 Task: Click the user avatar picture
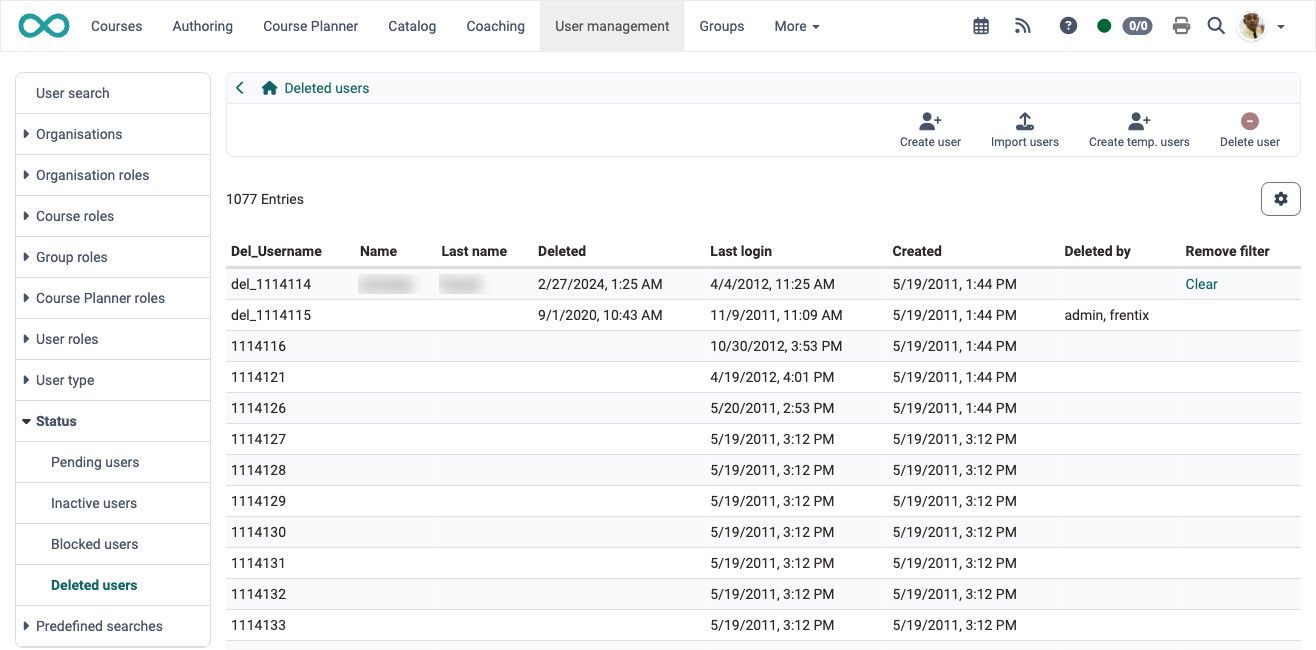1252,26
